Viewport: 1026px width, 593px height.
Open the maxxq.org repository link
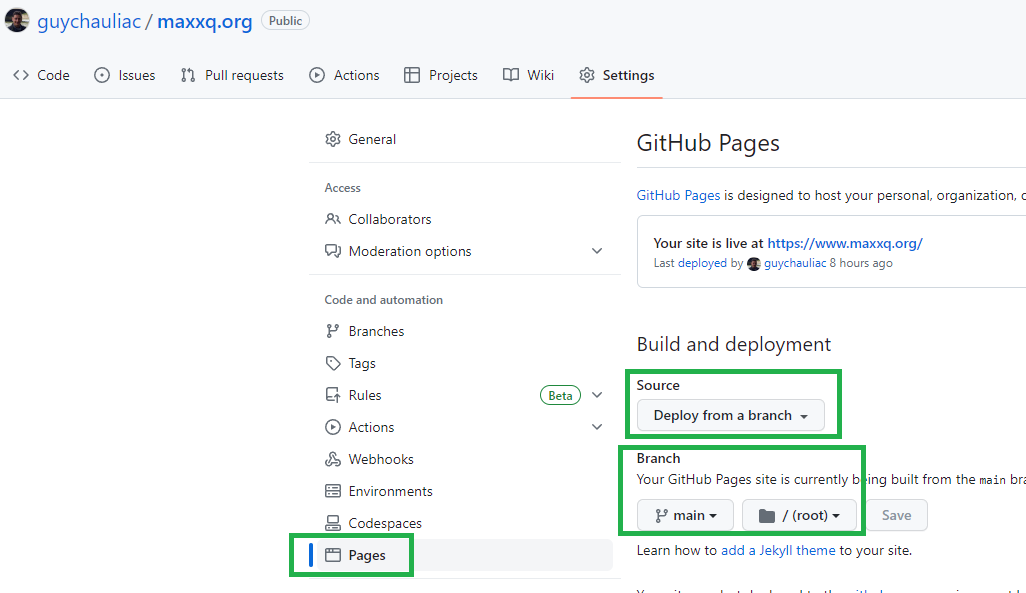click(205, 22)
